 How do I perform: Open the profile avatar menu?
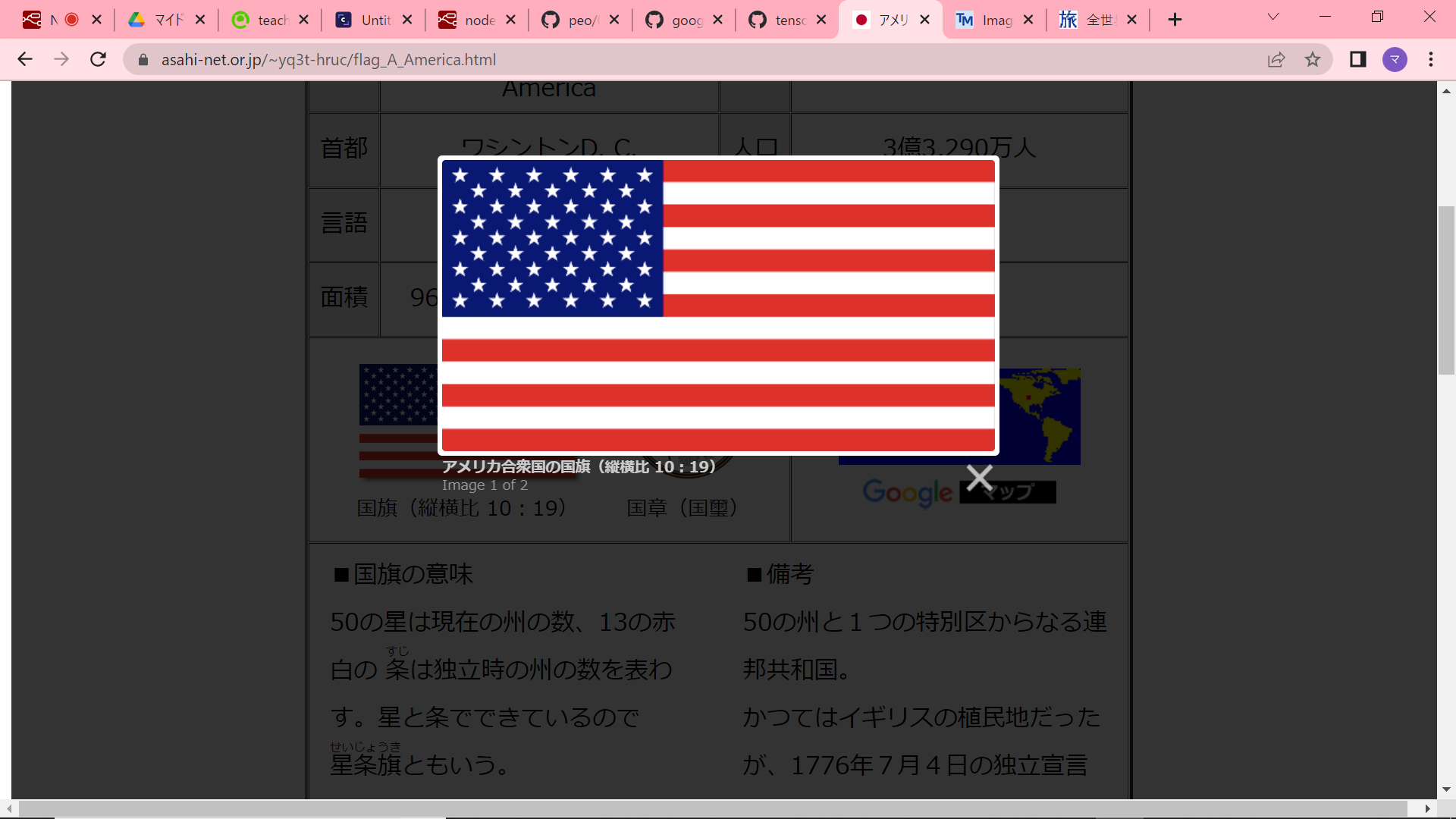1395,59
